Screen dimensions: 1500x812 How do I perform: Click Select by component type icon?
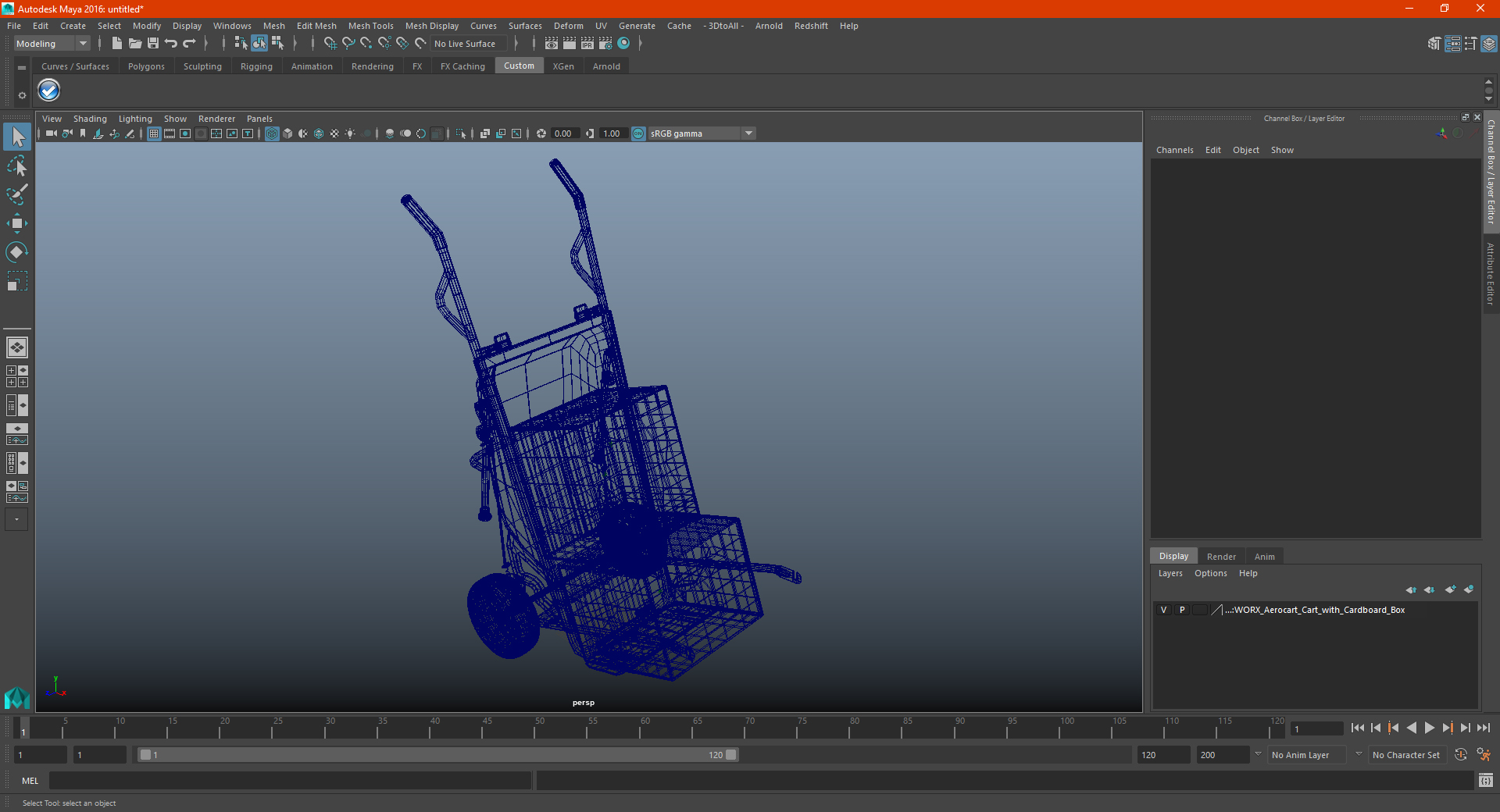(277, 44)
